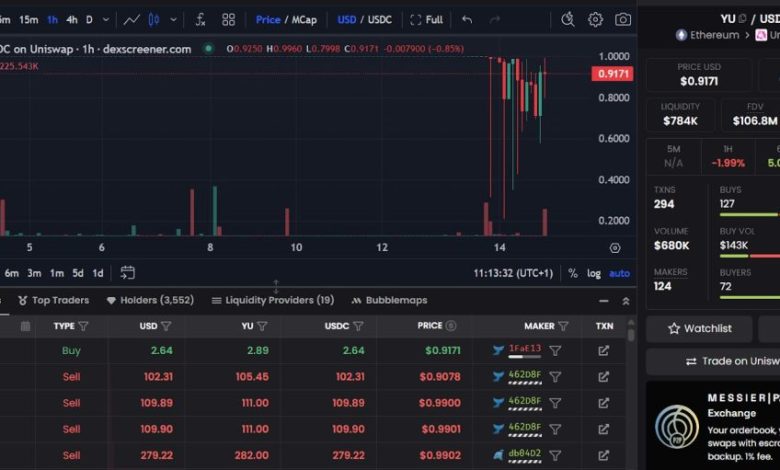
Task: Select the 4h timeframe
Action: (x=72, y=19)
